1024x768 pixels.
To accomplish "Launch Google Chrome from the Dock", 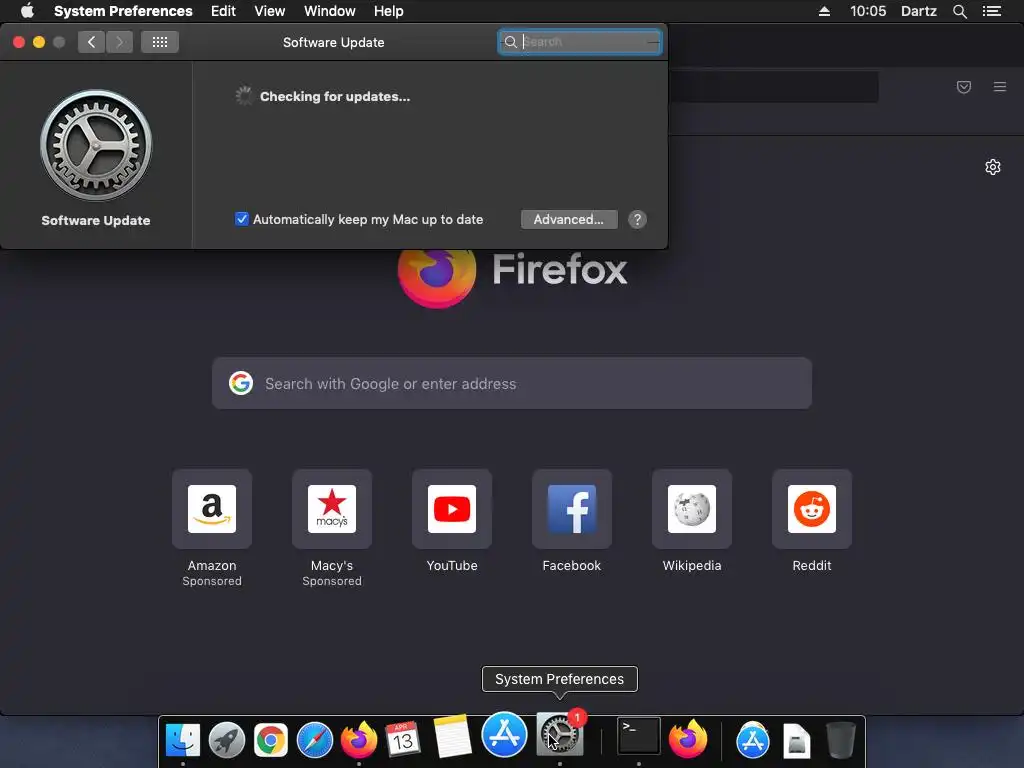I will tap(270, 740).
